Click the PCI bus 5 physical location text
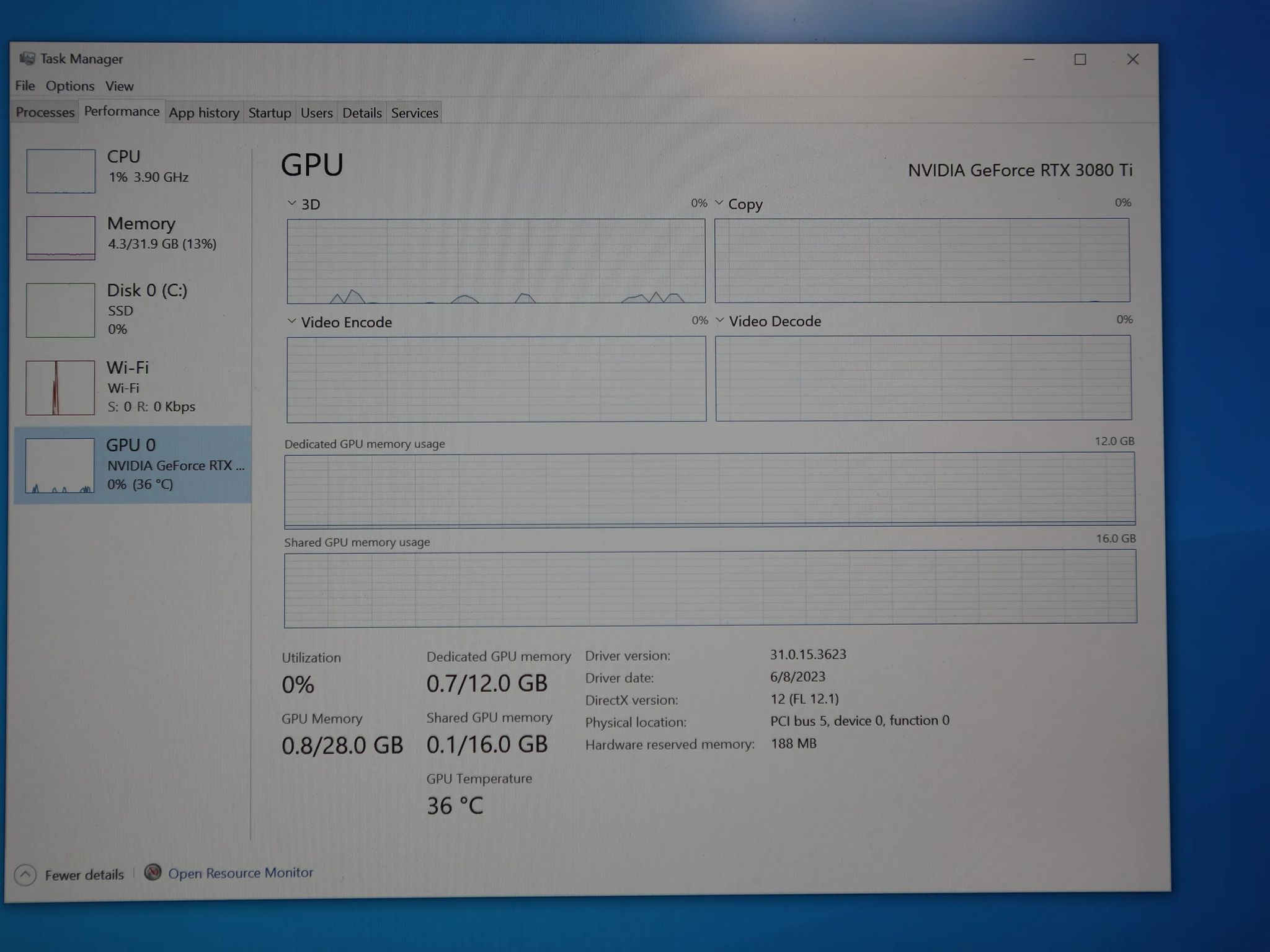Screen dimensions: 1270x952 [859, 720]
